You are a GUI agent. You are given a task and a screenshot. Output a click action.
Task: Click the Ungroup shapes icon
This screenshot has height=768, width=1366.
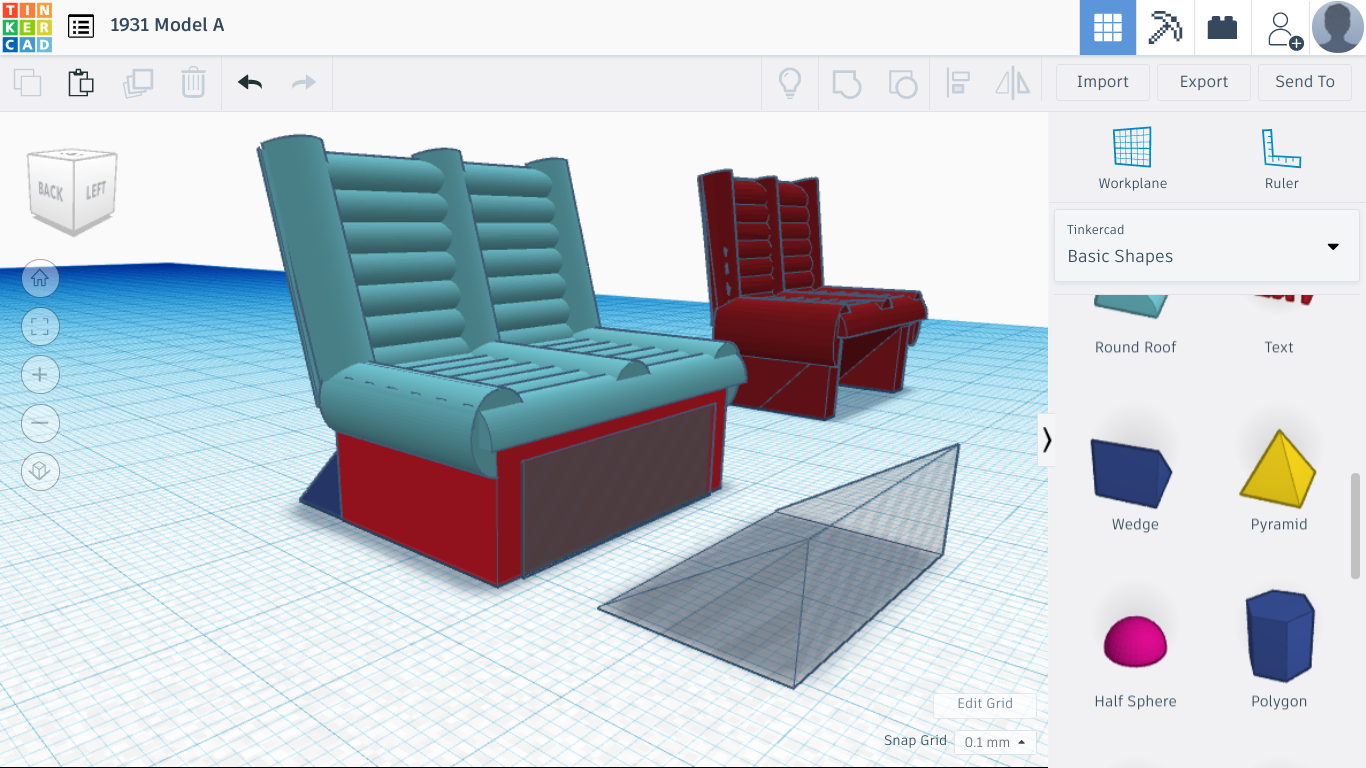(x=903, y=83)
